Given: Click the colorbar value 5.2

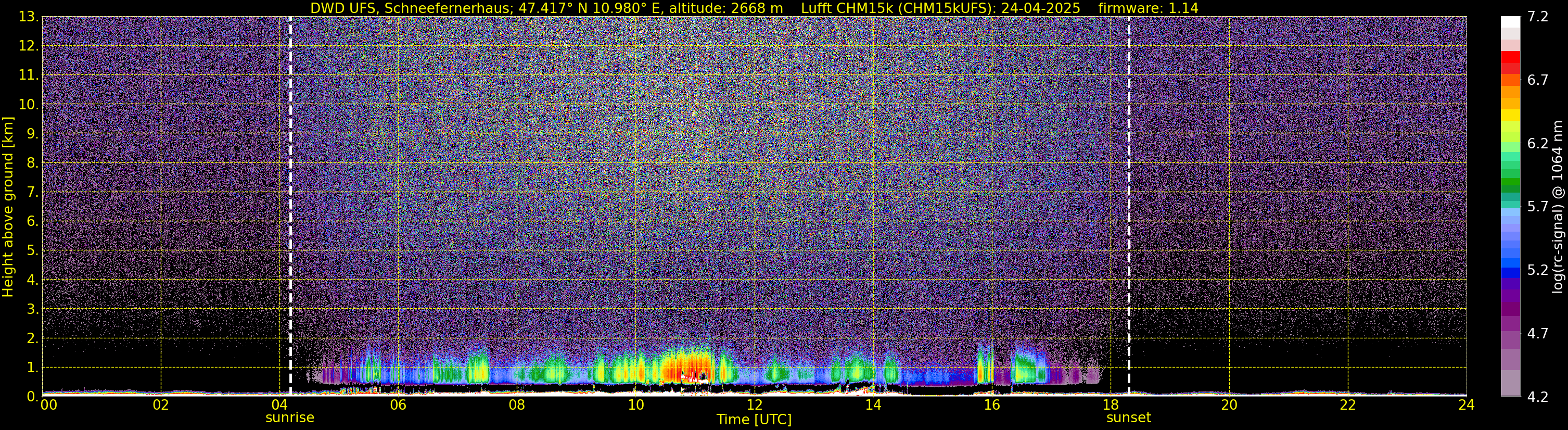Looking at the screenshot, I should click(1538, 270).
